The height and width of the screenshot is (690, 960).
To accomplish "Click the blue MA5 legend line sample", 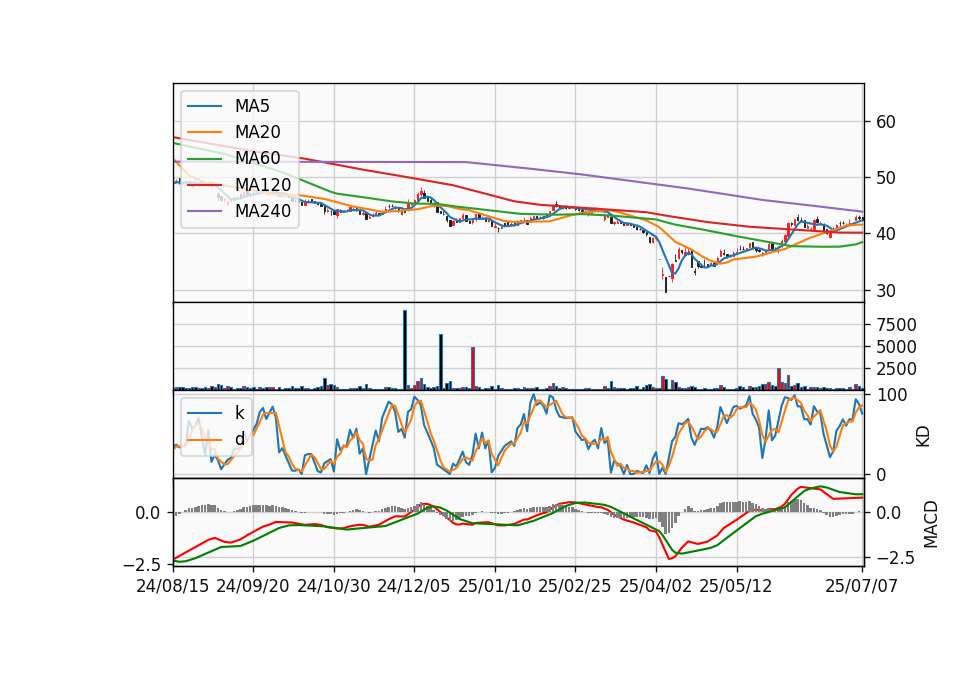I will (204, 107).
